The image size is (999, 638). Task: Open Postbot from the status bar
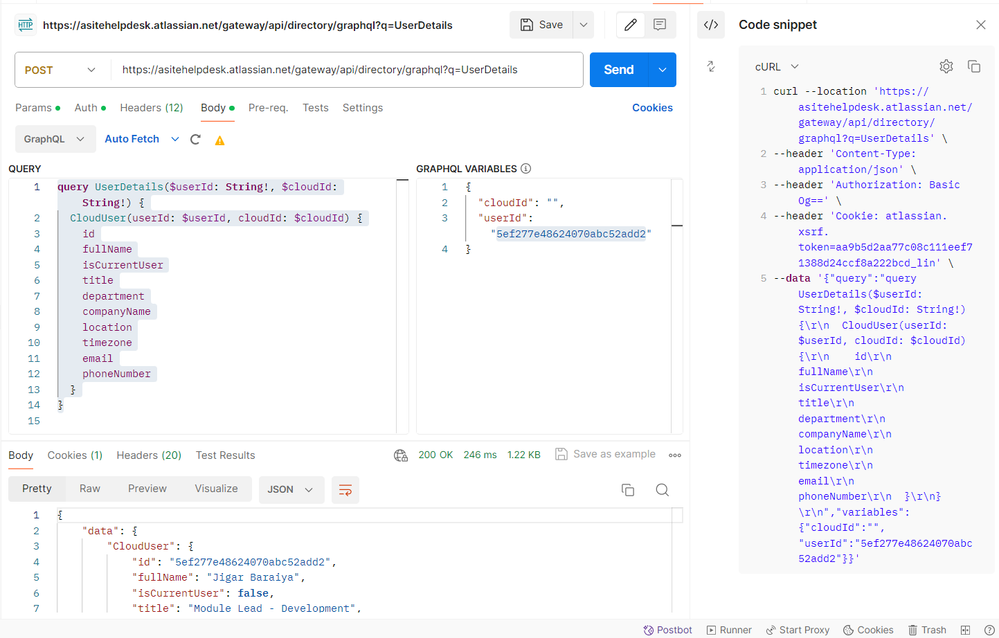(667, 630)
